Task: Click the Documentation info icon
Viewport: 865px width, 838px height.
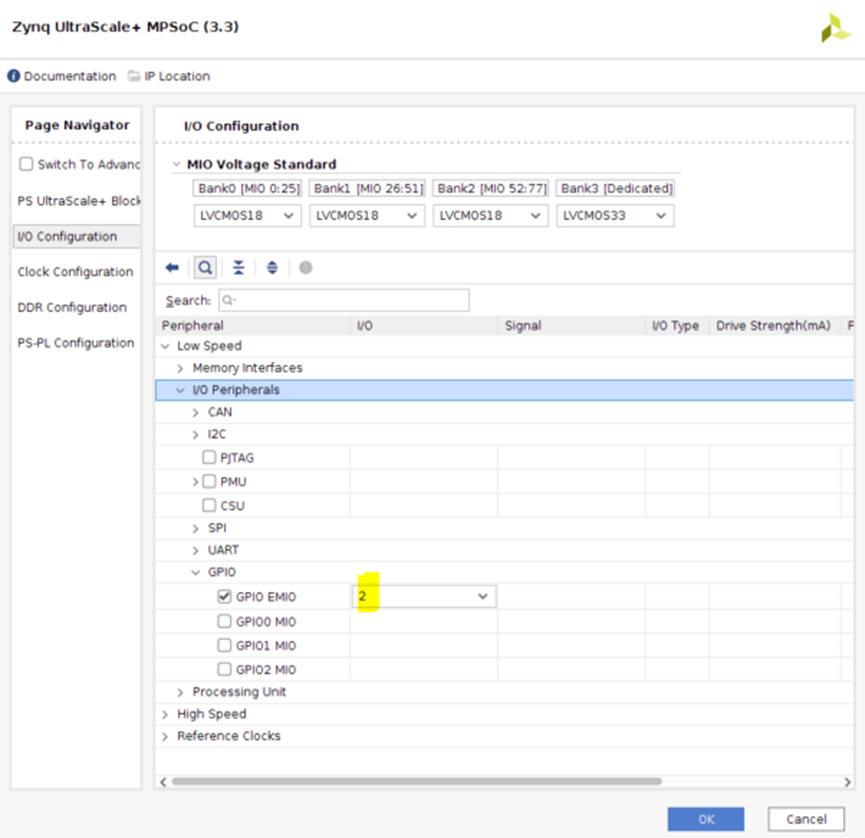Action: point(13,76)
